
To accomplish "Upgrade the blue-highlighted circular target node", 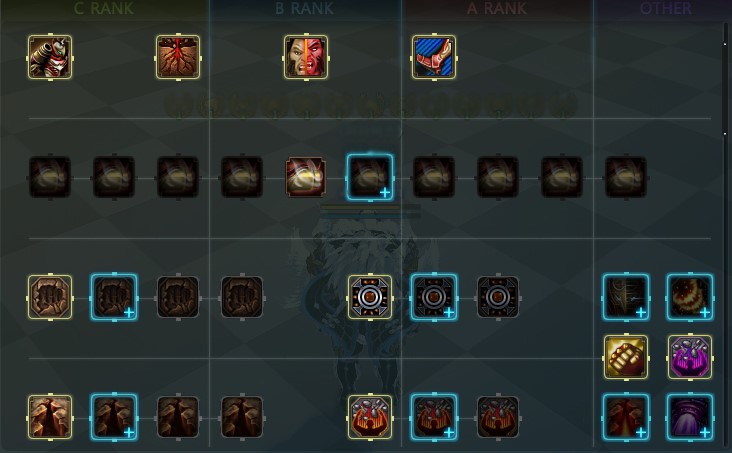I will pos(434,297).
